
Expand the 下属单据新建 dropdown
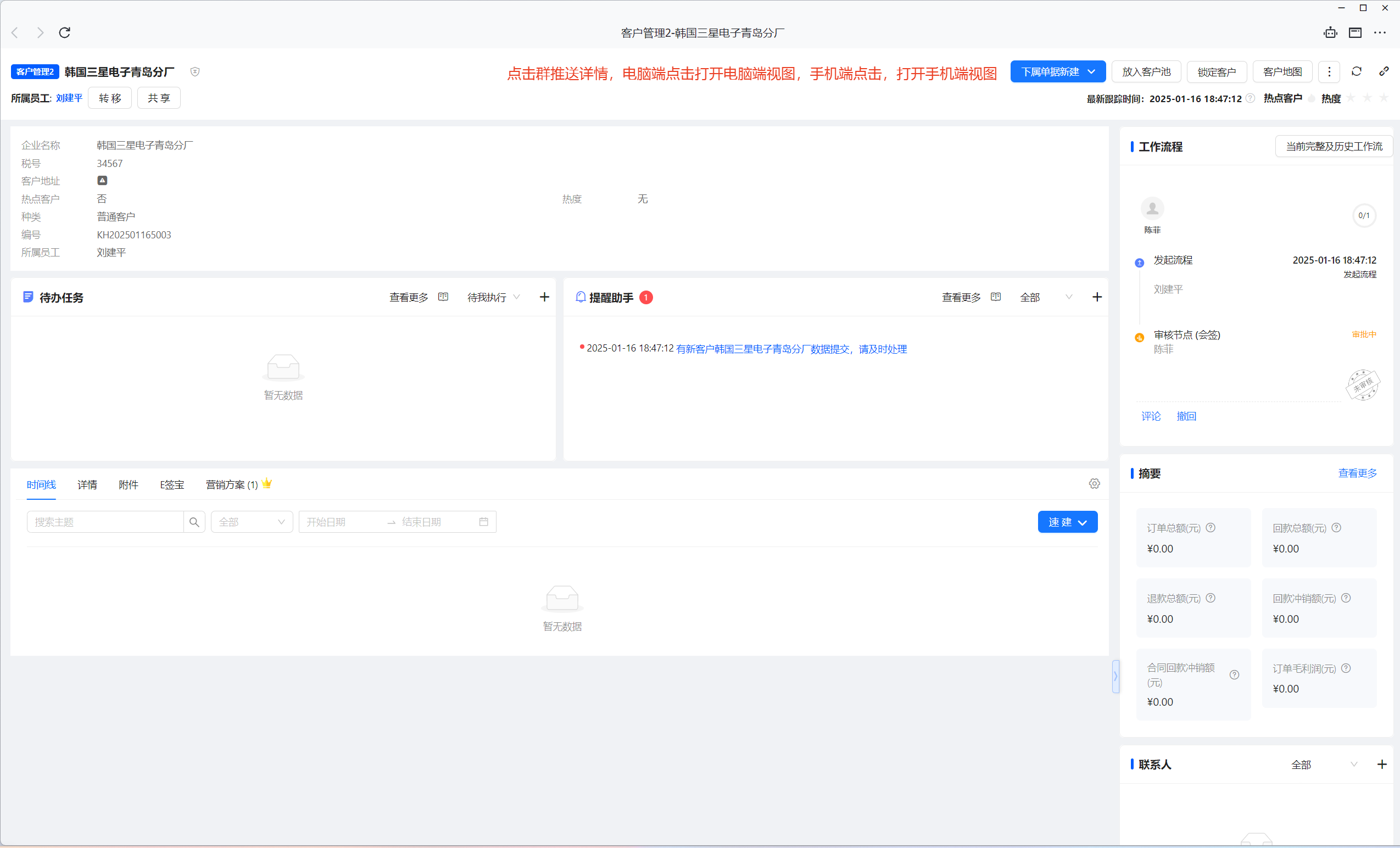[1058, 71]
